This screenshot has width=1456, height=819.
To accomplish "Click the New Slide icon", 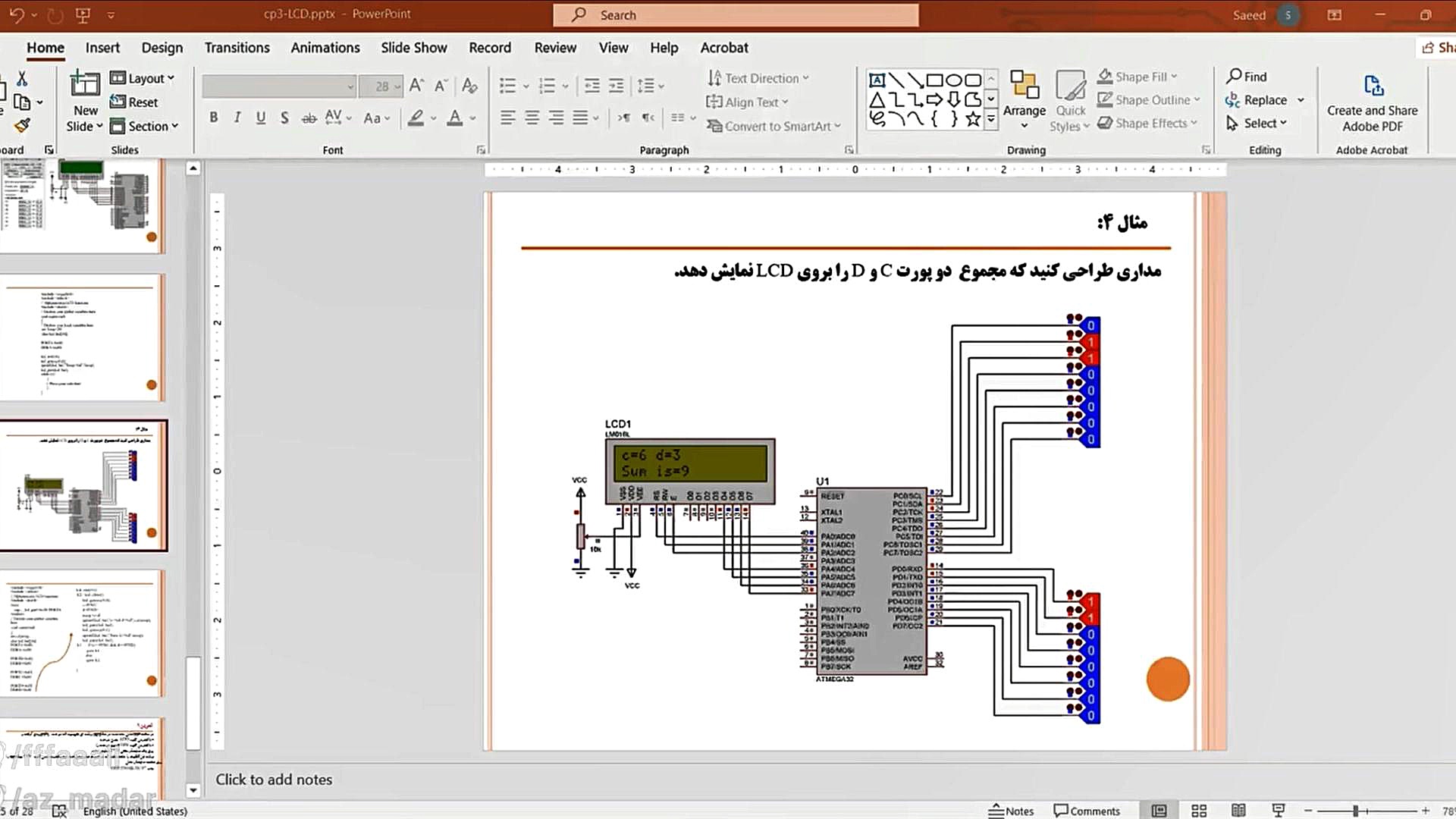I will [x=85, y=84].
